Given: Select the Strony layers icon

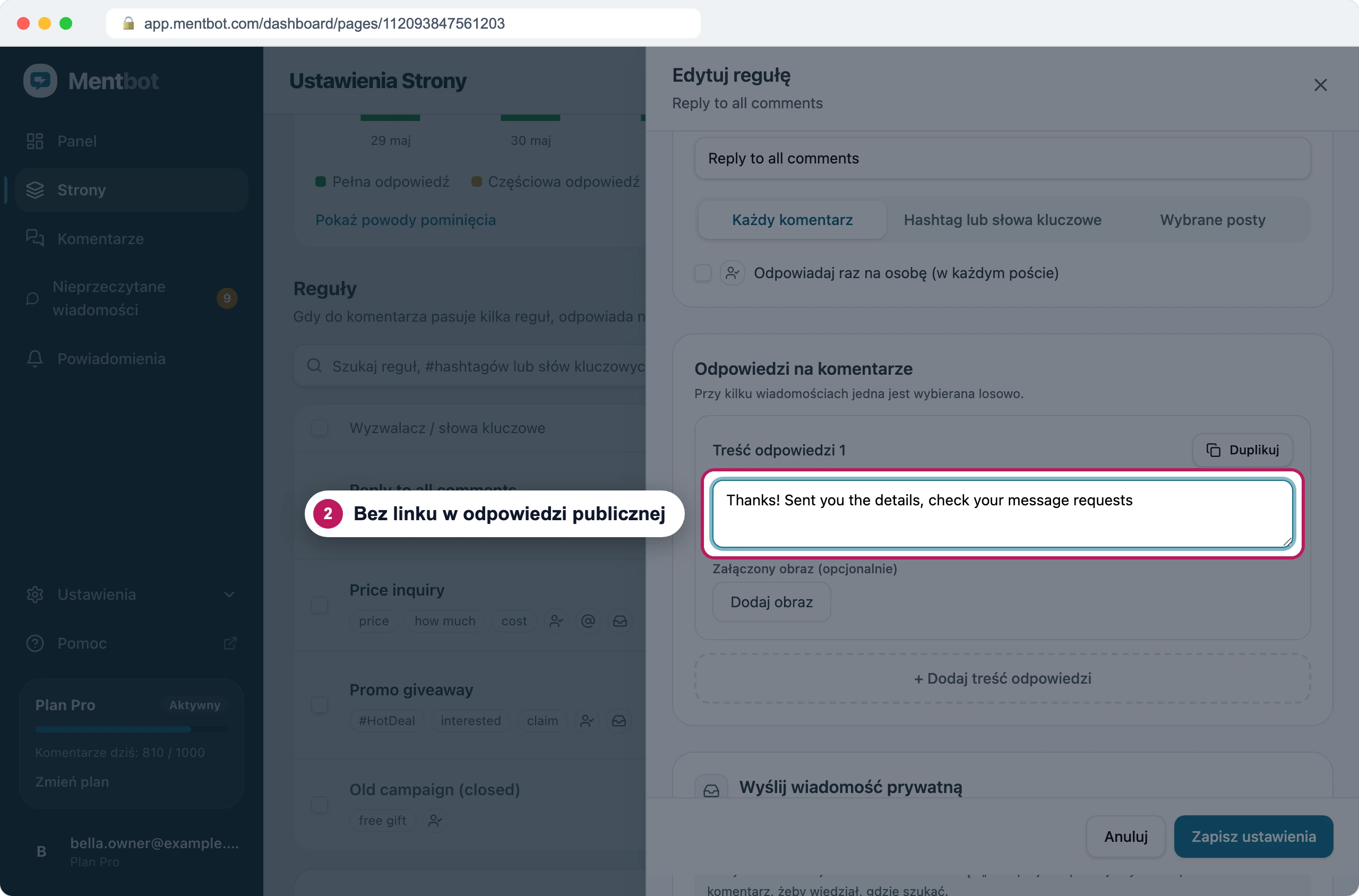Looking at the screenshot, I should point(35,189).
